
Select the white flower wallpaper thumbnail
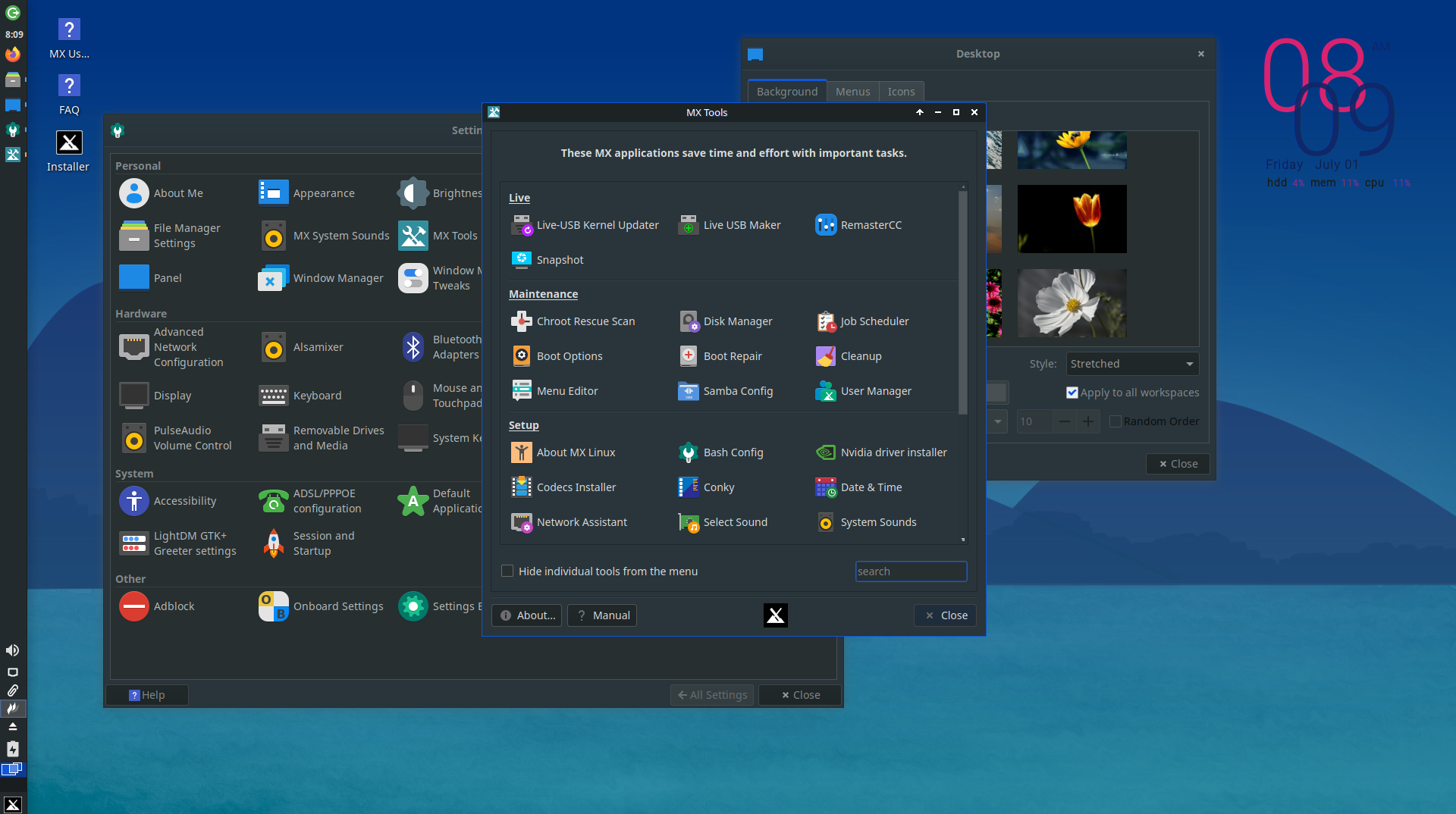[1072, 303]
